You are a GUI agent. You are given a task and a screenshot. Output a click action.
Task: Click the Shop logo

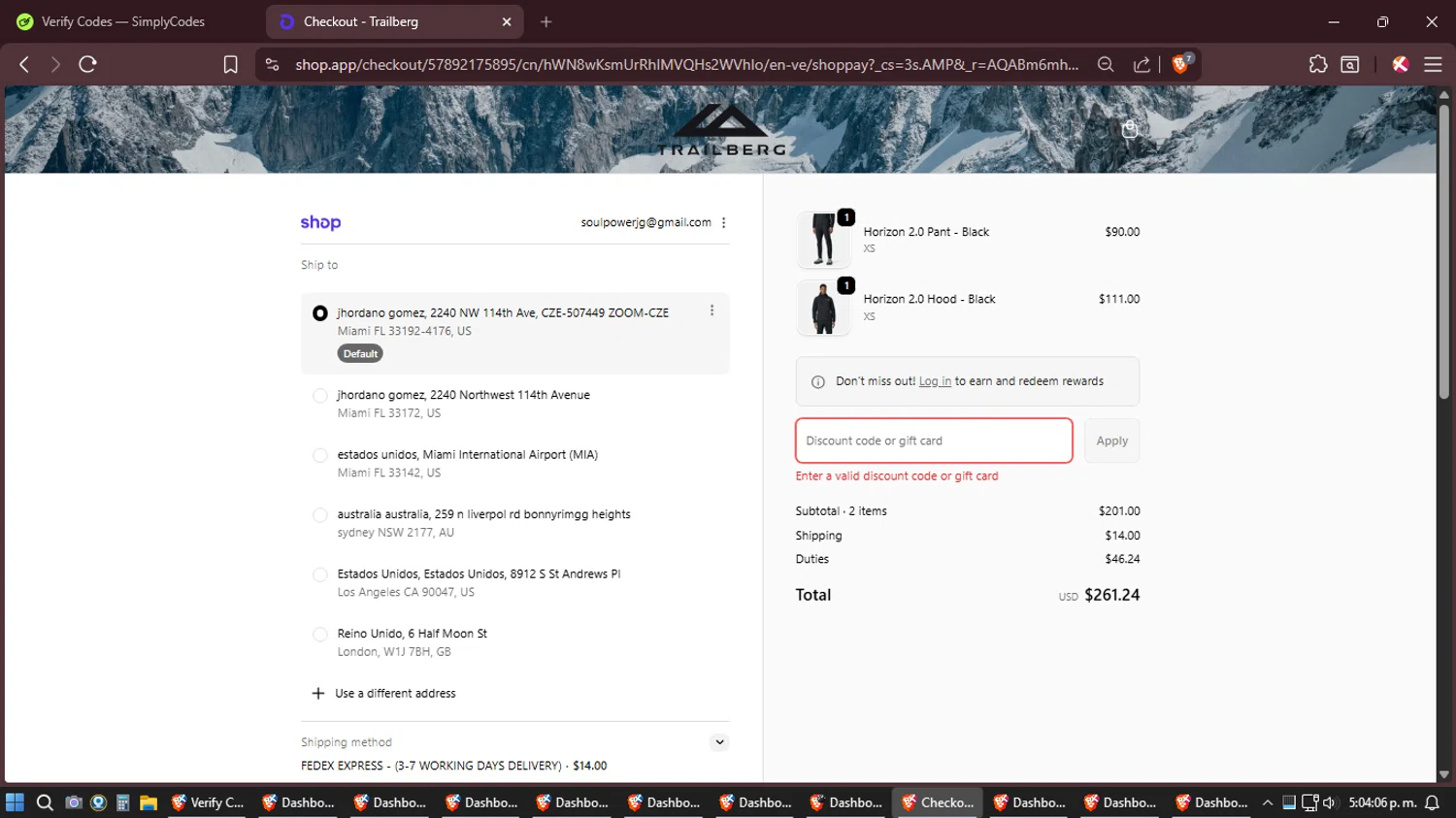tap(320, 222)
